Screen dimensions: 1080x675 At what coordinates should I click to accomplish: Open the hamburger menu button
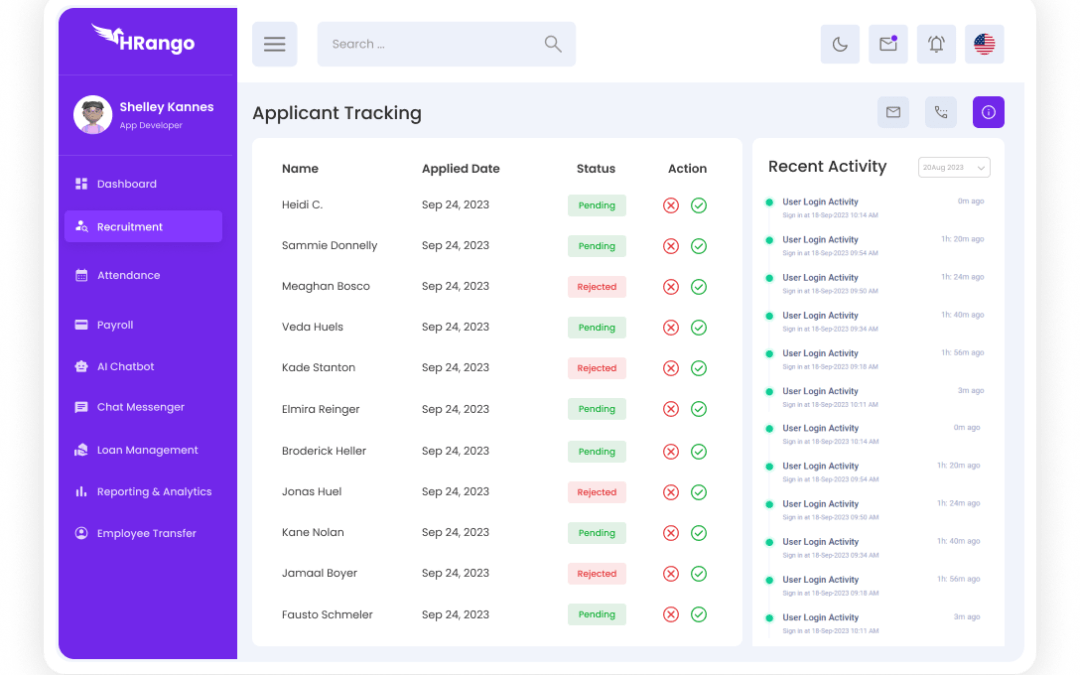[274, 44]
